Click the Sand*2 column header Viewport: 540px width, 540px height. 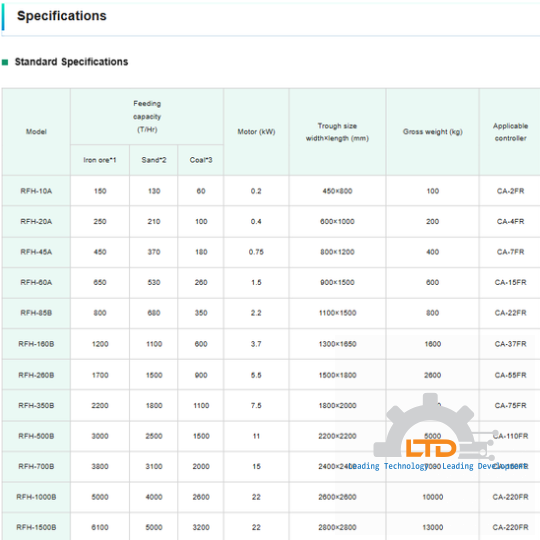pos(154,160)
